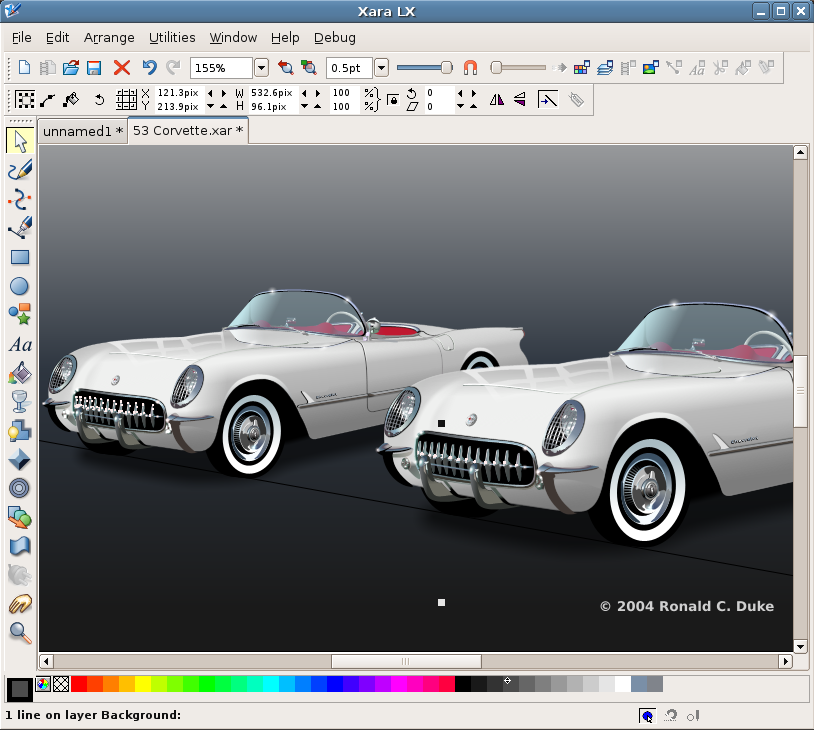Select the Shadow tool
The width and height of the screenshot is (814, 730).
tap(20, 430)
